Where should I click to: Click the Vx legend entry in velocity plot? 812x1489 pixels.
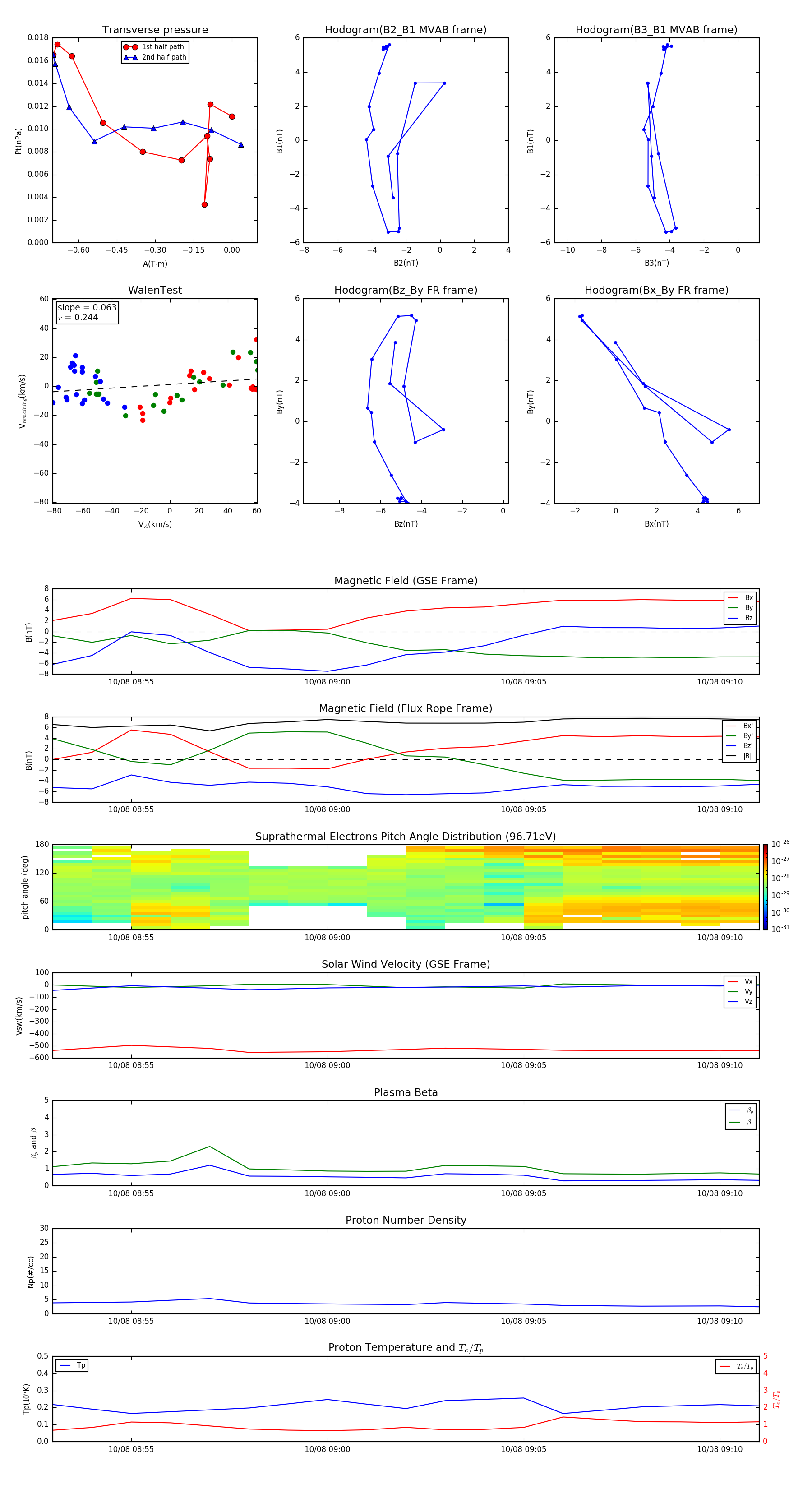click(740, 981)
